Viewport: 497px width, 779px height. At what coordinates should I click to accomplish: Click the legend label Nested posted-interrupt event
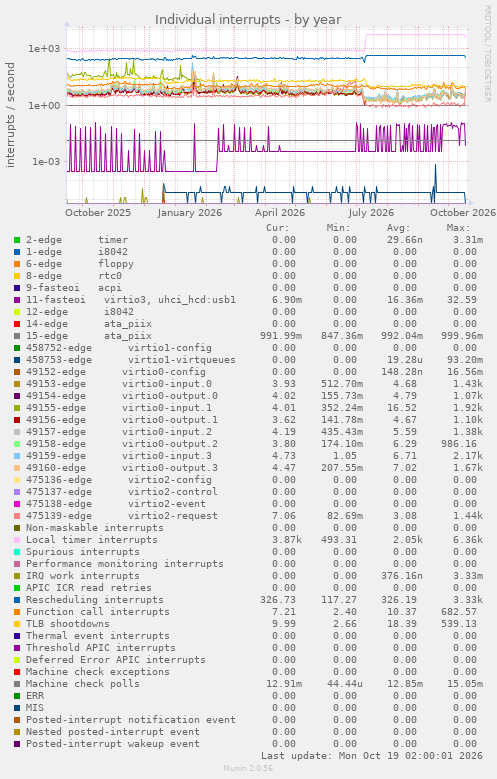113,732
